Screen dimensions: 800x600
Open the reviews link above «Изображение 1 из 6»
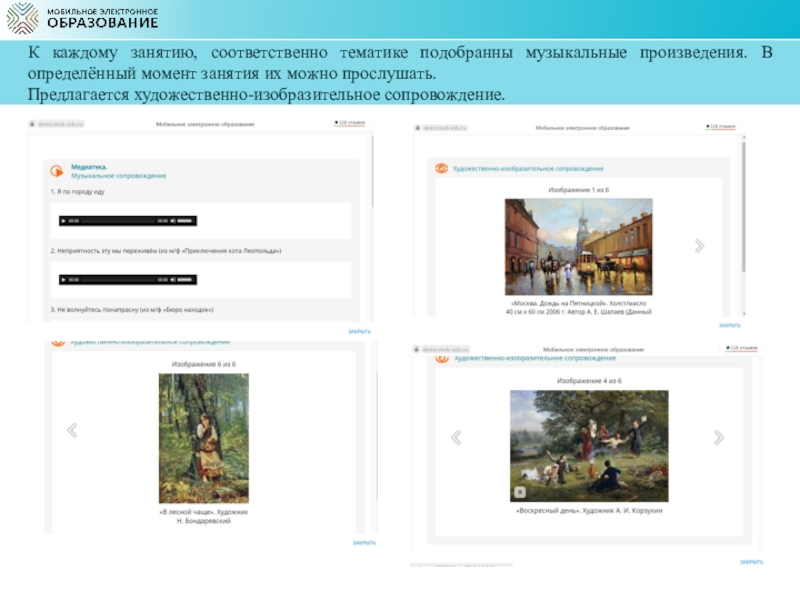720,126
